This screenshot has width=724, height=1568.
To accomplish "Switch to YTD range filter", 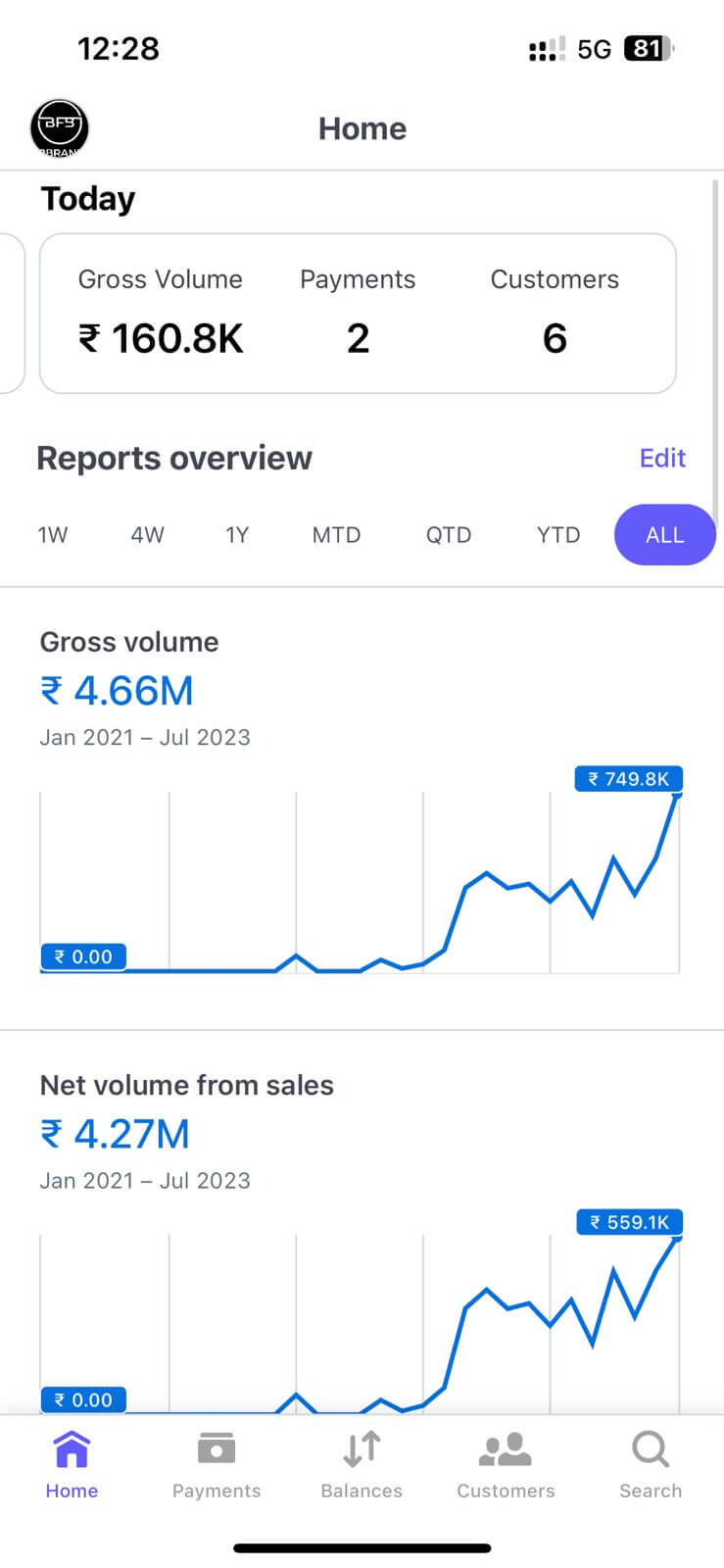I will click(x=558, y=535).
